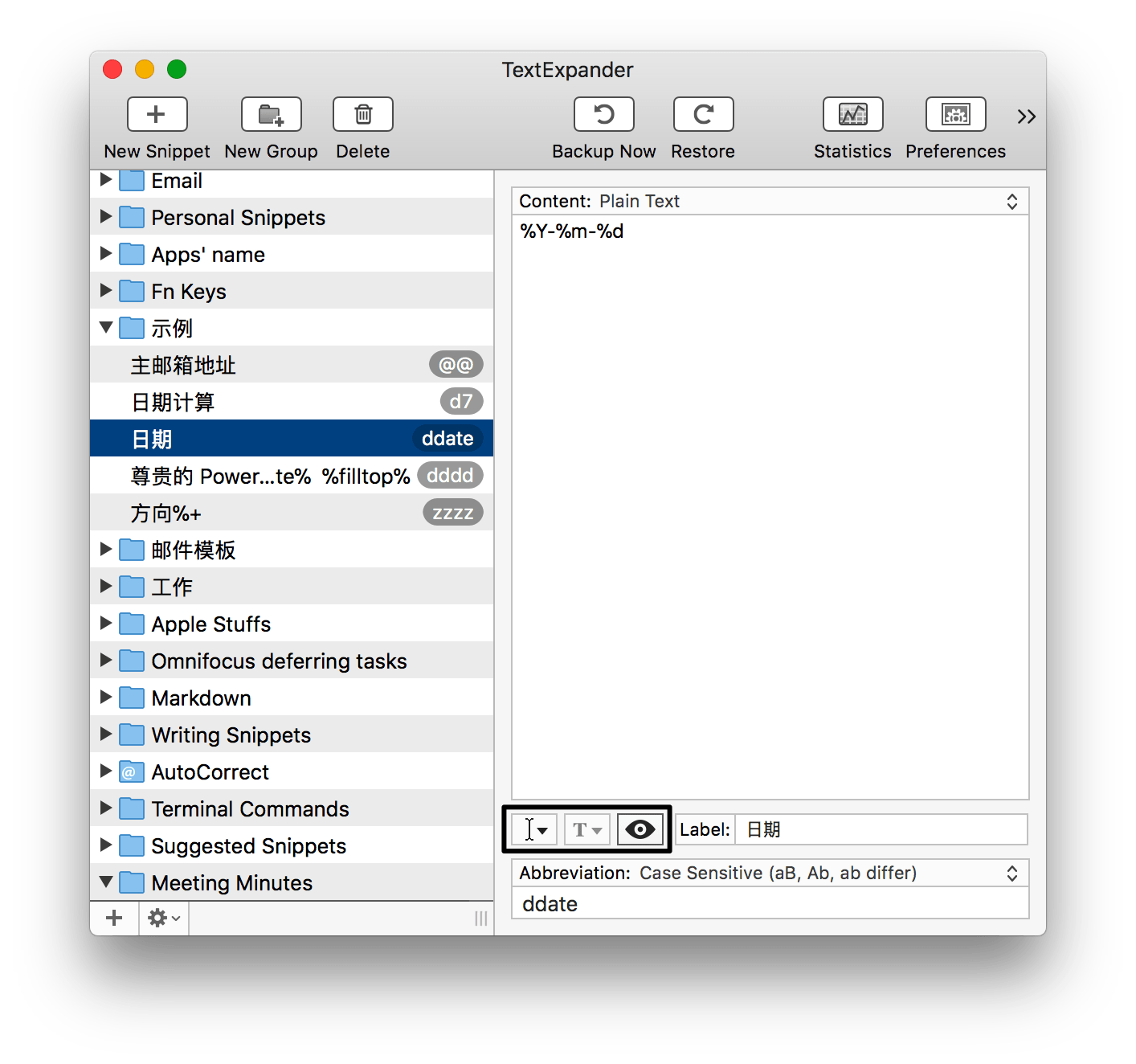Viewport: 1136px width, 1064px height.
Task: Click the Delete trash icon
Action: 362,114
